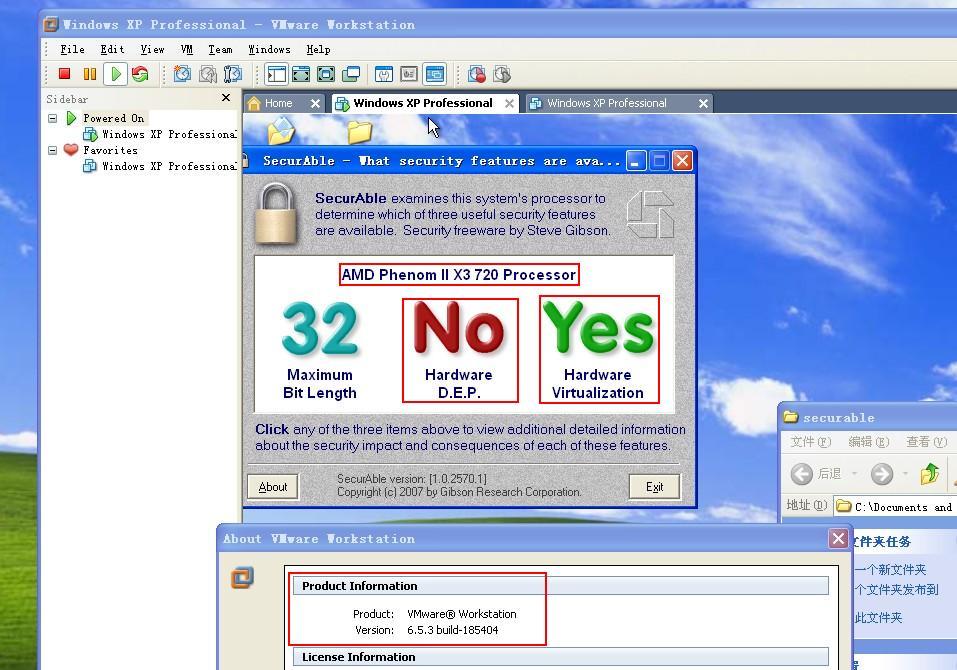Open the Help menu
The height and width of the screenshot is (670, 957).
coord(318,49)
